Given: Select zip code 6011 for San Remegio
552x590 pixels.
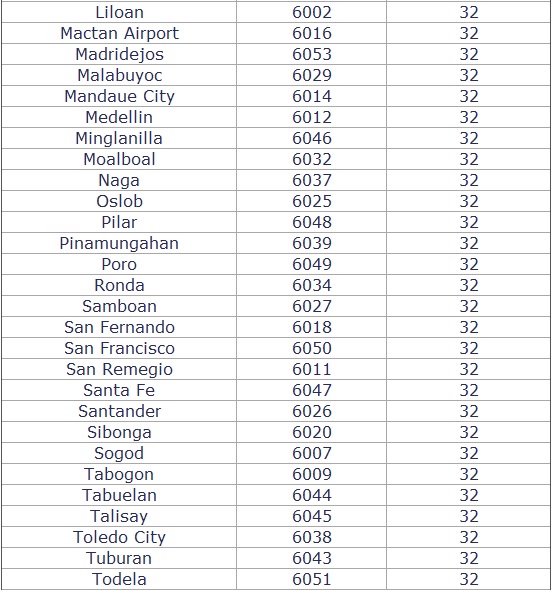Looking at the screenshot, I should point(312,369).
